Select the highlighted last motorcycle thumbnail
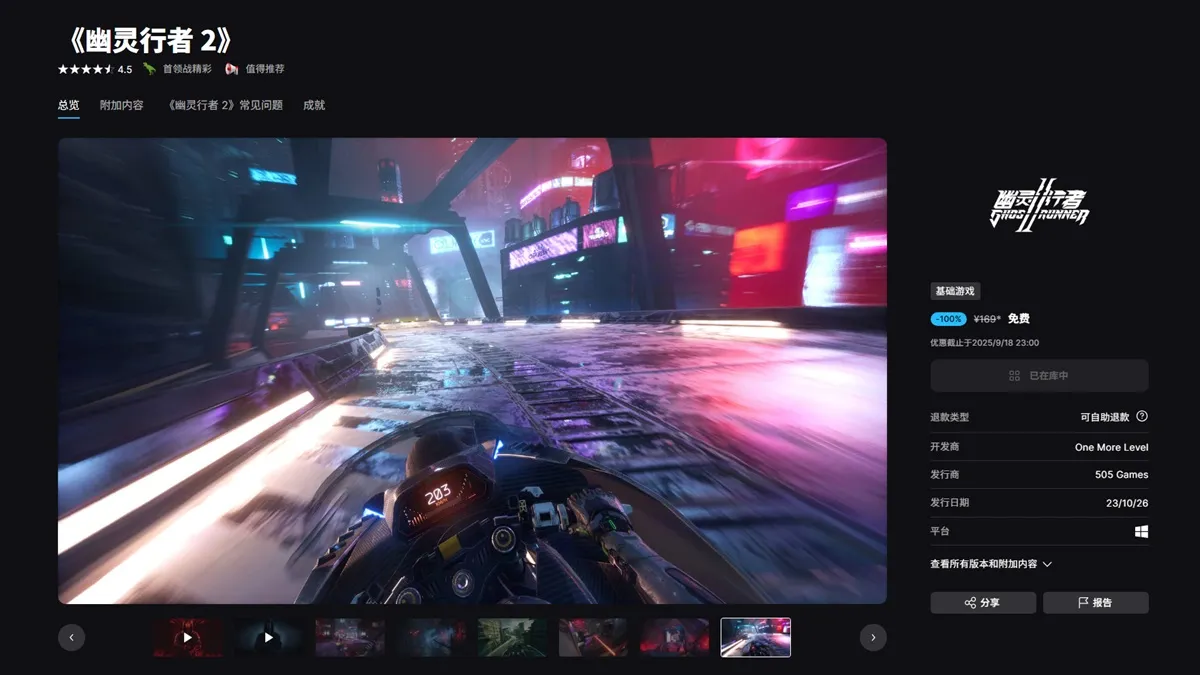 (756, 637)
